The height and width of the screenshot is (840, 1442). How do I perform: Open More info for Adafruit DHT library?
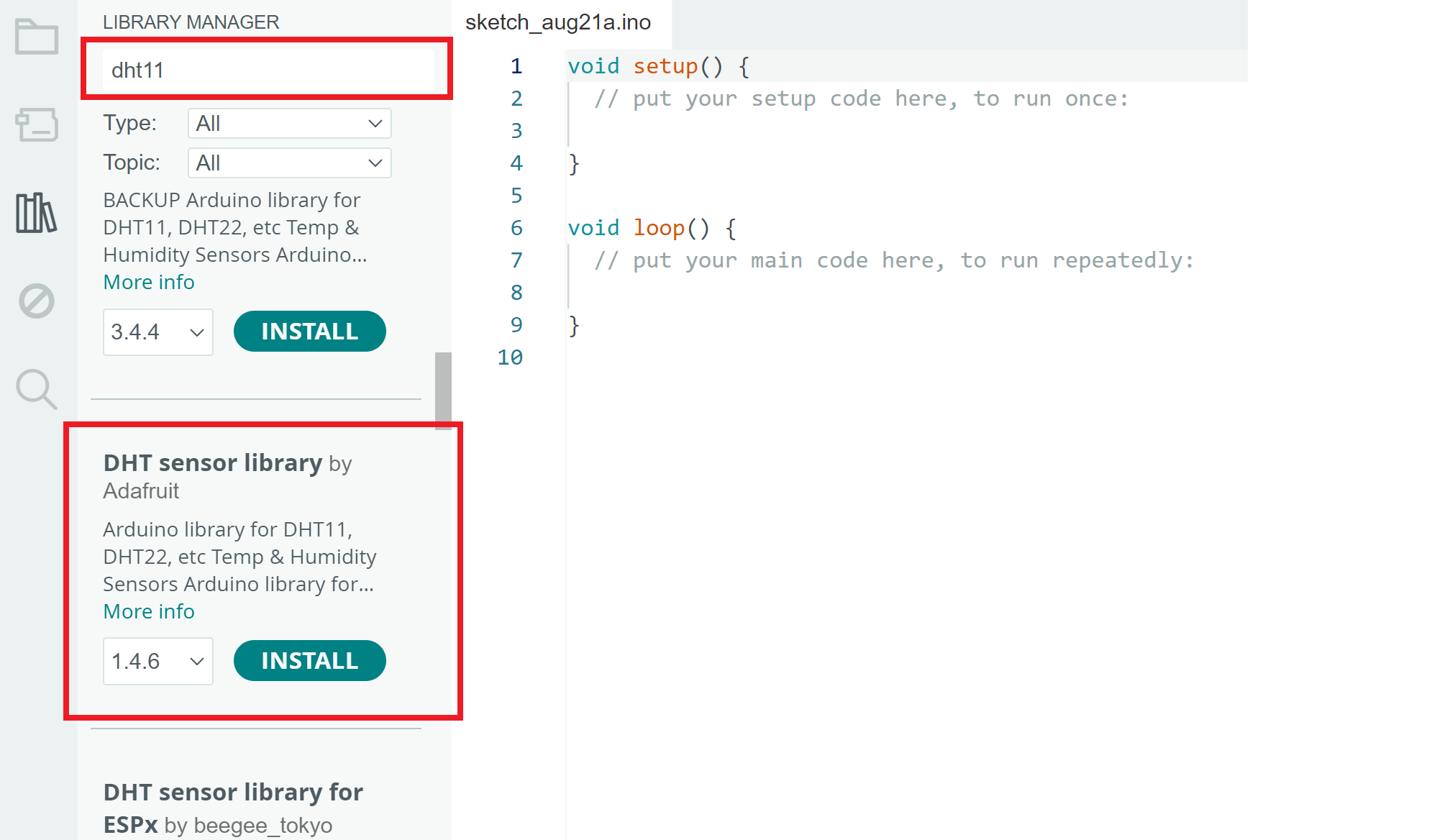click(149, 611)
